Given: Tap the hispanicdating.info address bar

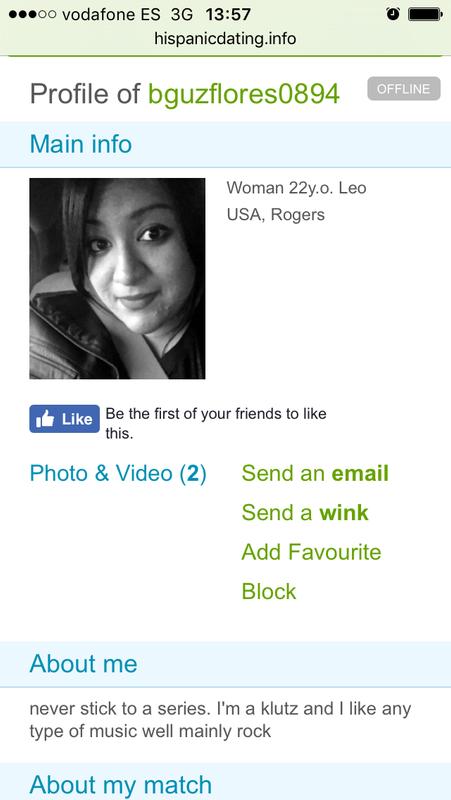Looking at the screenshot, I should pos(225,39).
